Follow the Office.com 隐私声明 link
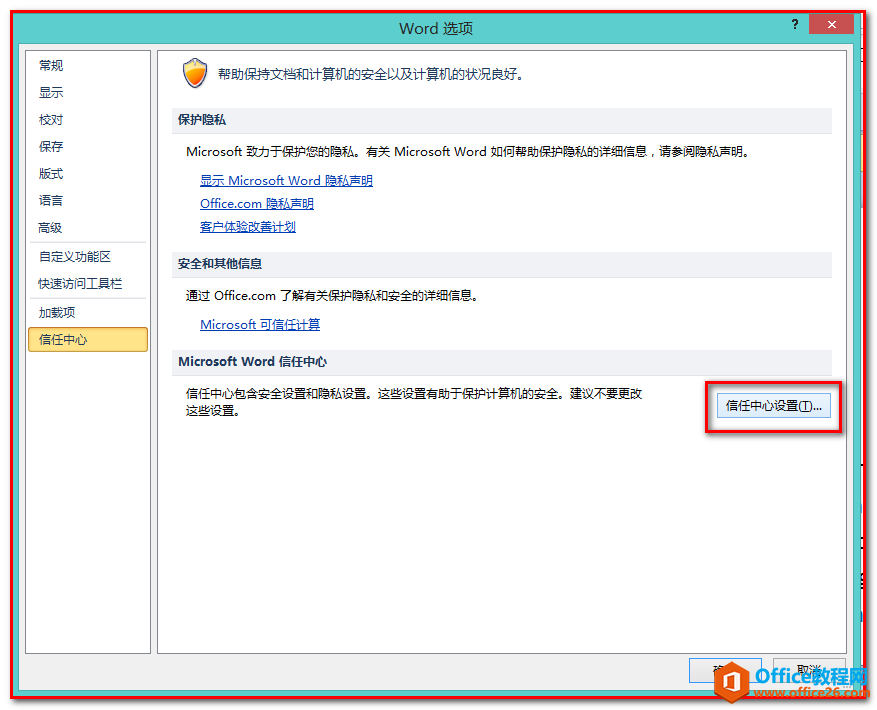The width and height of the screenshot is (877, 710). point(257,204)
